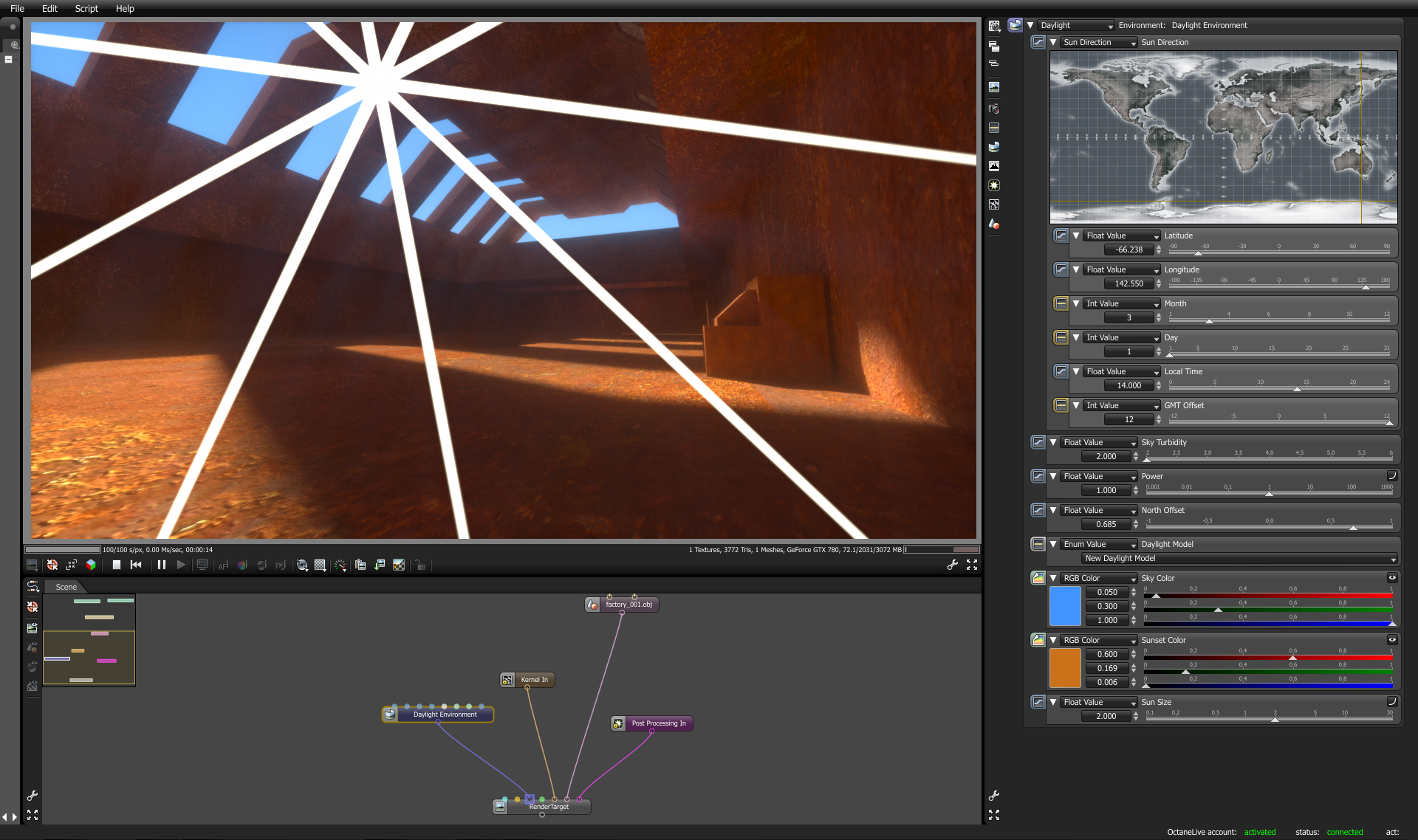This screenshot has width=1418, height=840.
Task: Select the Scene tab
Action: tap(66, 587)
